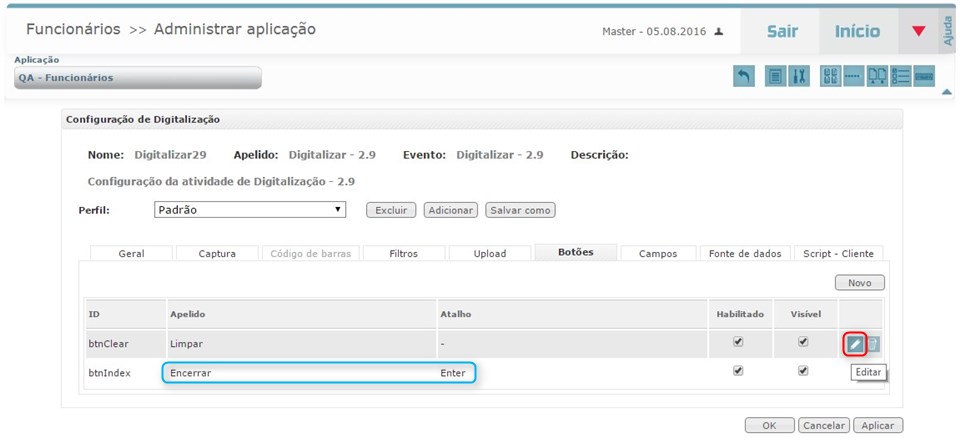Screen dimensions: 960x443
Task: Click the Digitalizar29 name value
Action: pos(170,155)
